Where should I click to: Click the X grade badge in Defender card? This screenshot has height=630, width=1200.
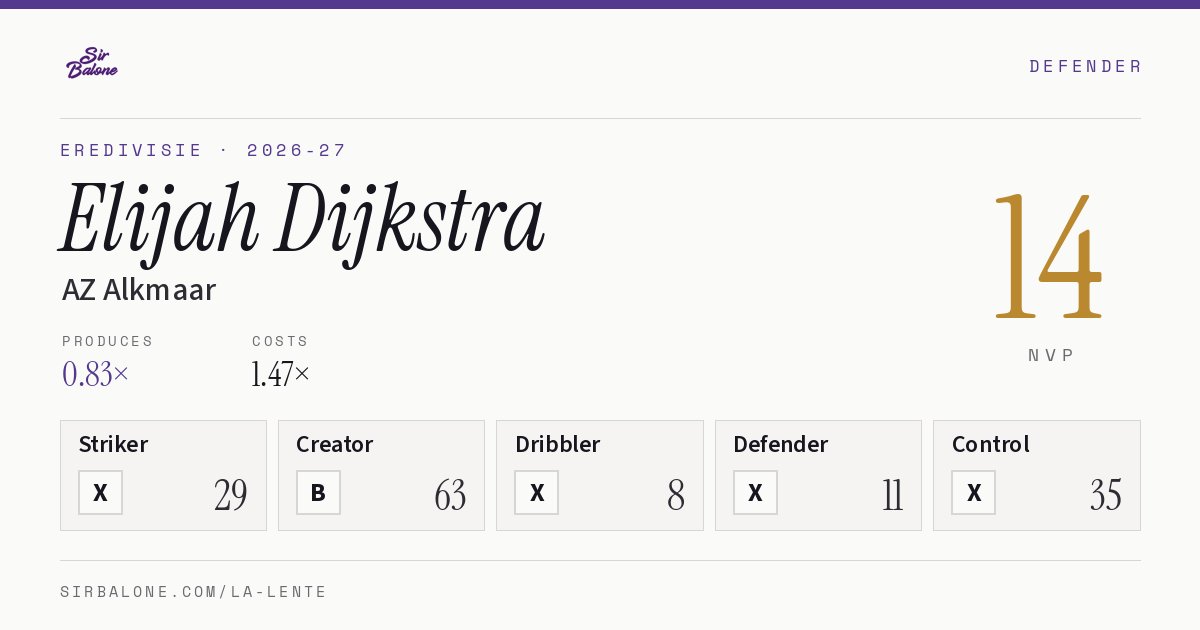click(x=755, y=493)
